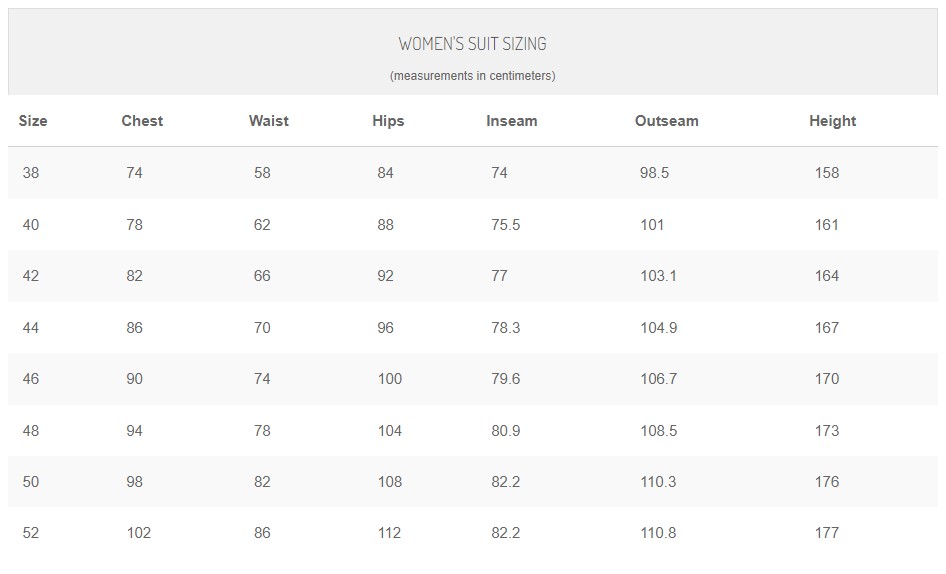Click the Hips column header
Screen dimensions: 946x574
pyautogui.click(x=388, y=121)
